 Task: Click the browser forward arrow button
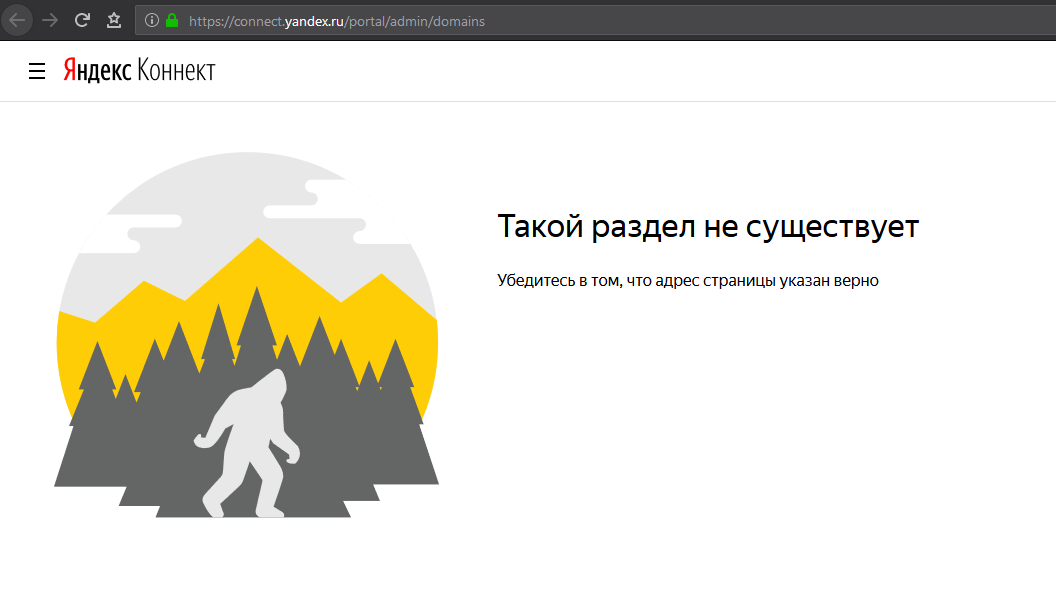(x=50, y=20)
